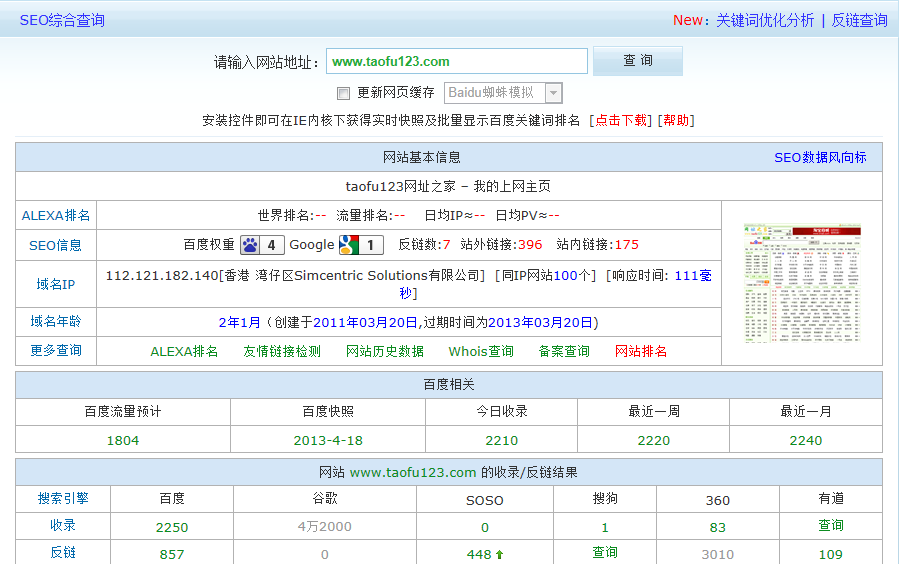Open www.taofu123.com link in results header
Image resolution: width=899 pixels, height=564 pixels.
[413, 473]
